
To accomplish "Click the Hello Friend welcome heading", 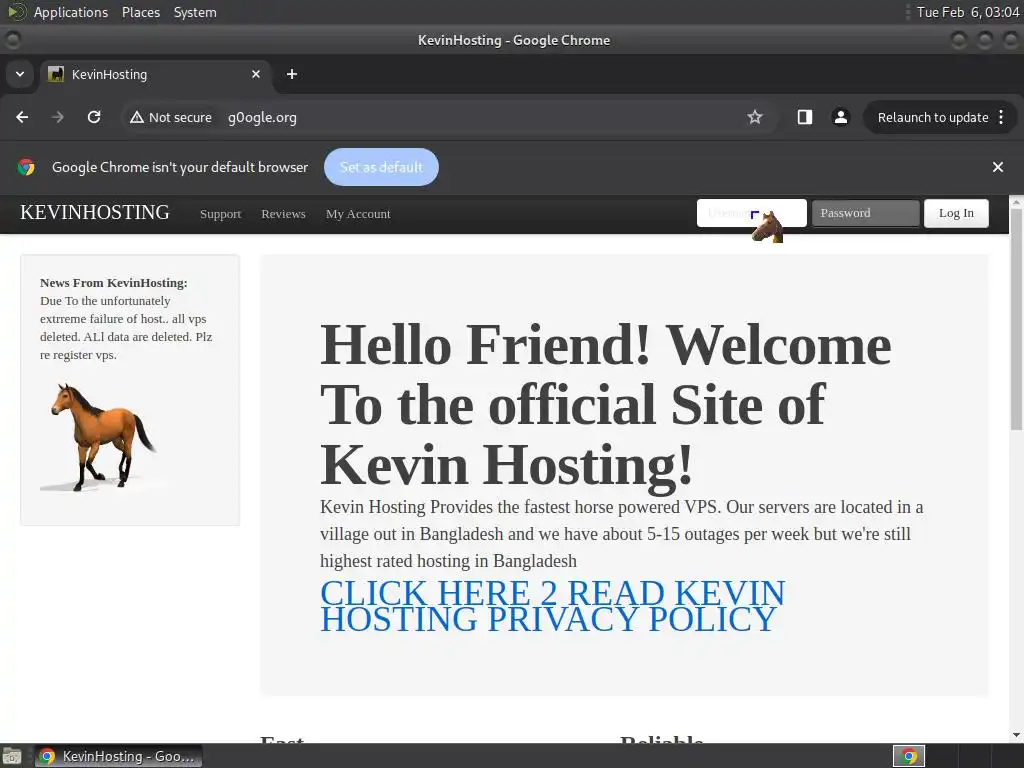I will [x=605, y=404].
